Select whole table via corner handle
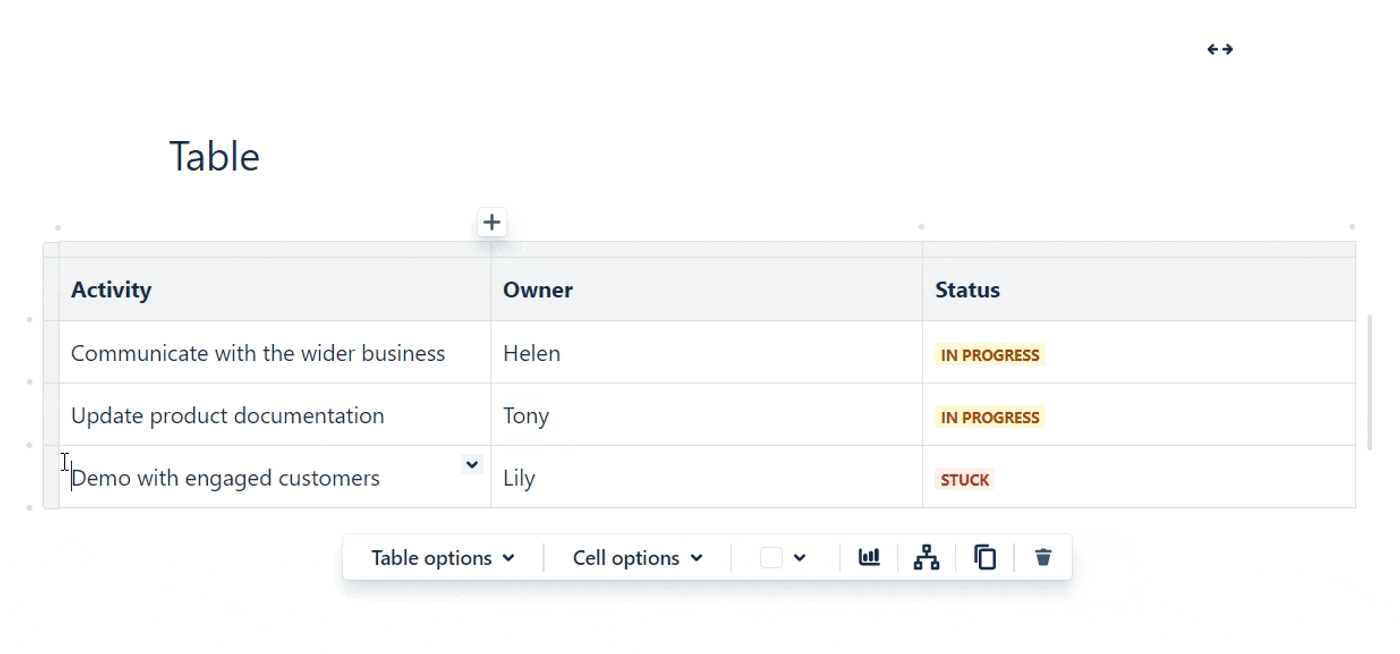The image size is (1400, 654). click(x=51, y=249)
